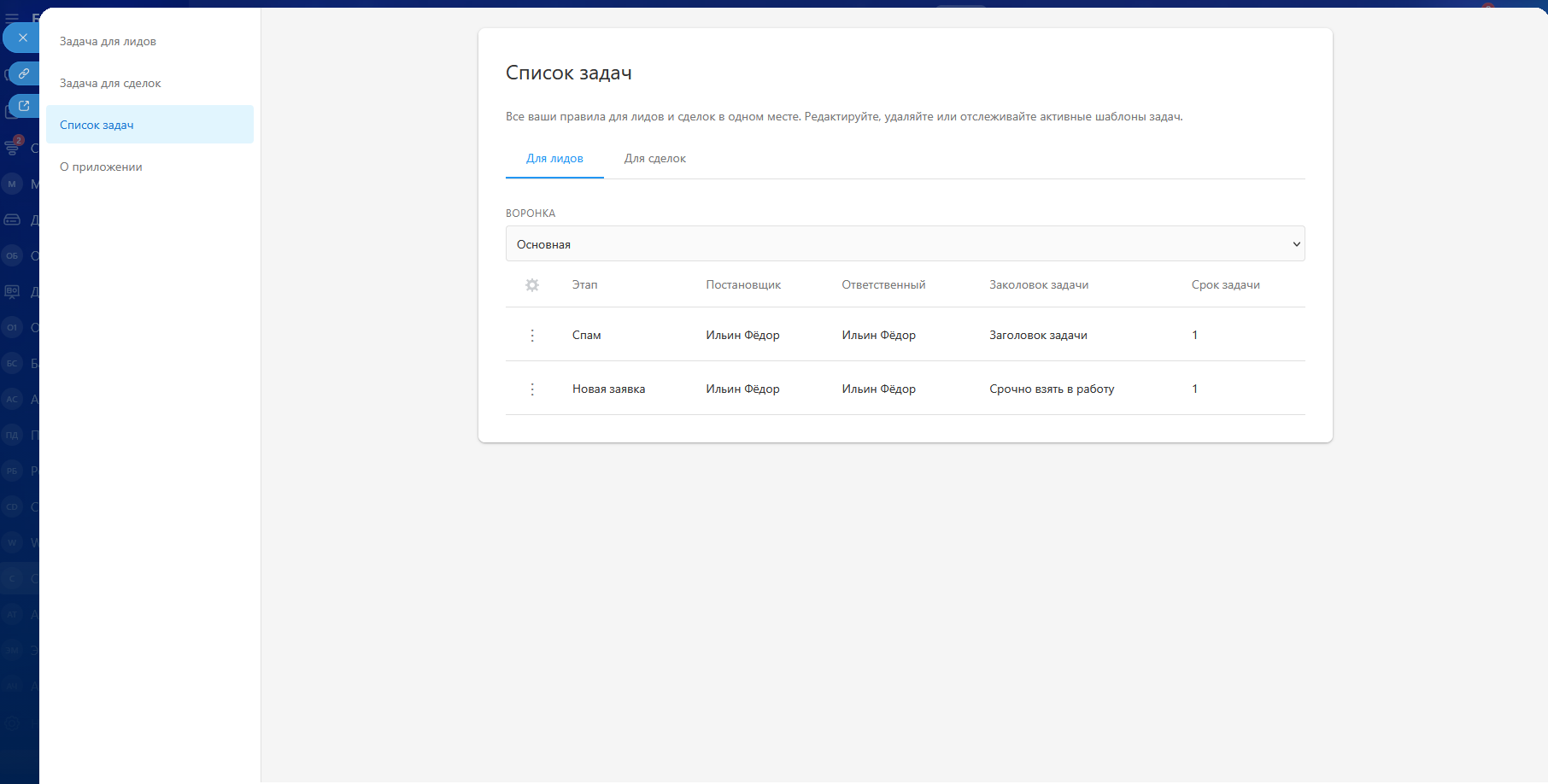
Task: Click the copy link chain icon
Action: (24, 73)
